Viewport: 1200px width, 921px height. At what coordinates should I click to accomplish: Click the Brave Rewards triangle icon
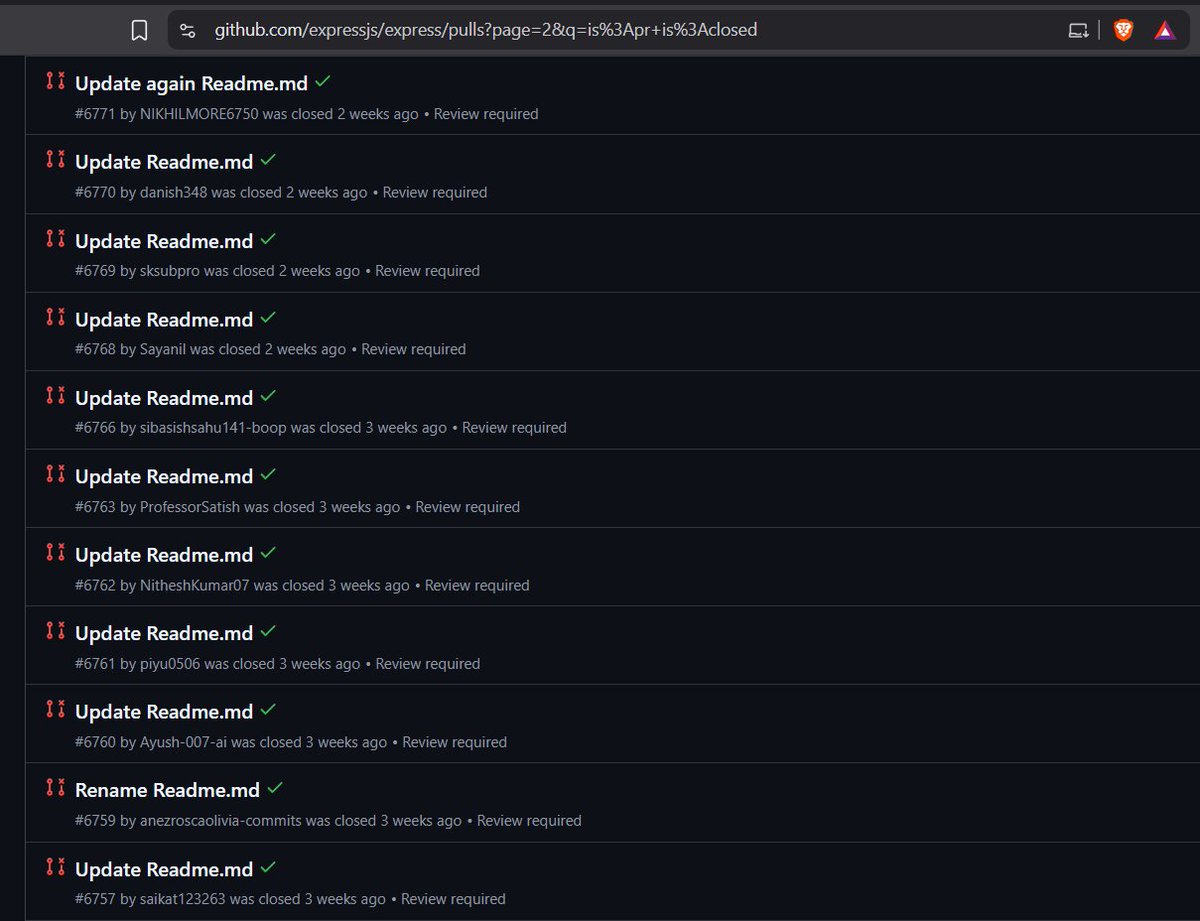pyautogui.click(x=1165, y=30)
